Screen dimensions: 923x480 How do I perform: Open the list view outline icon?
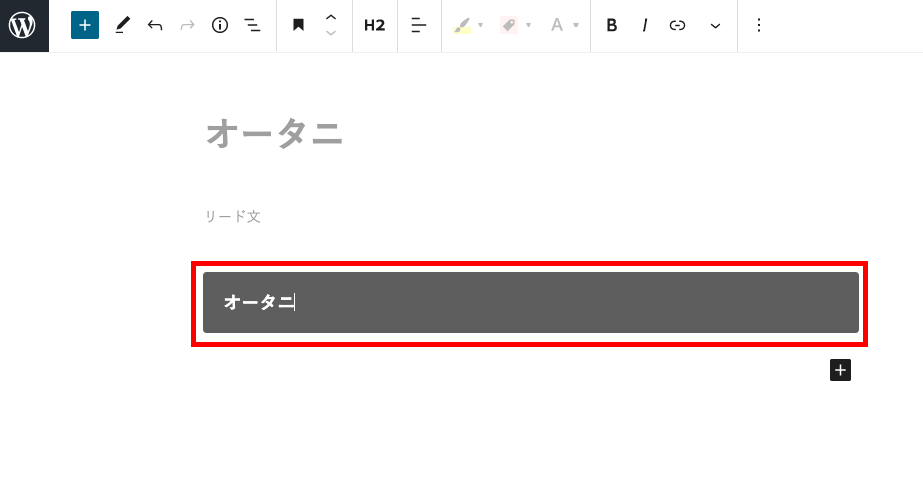(x=253, y=25)
